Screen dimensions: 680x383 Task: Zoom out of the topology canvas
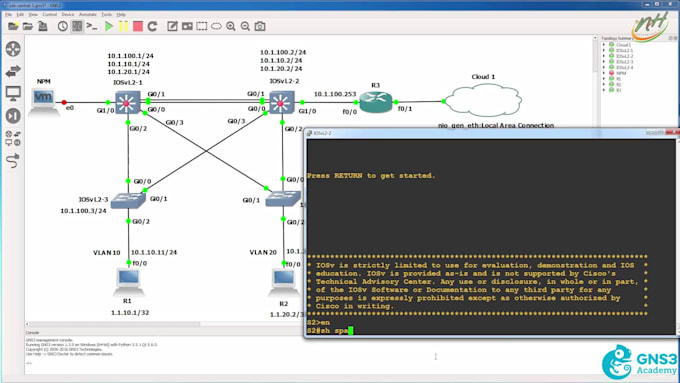click(x=245, y=26)
